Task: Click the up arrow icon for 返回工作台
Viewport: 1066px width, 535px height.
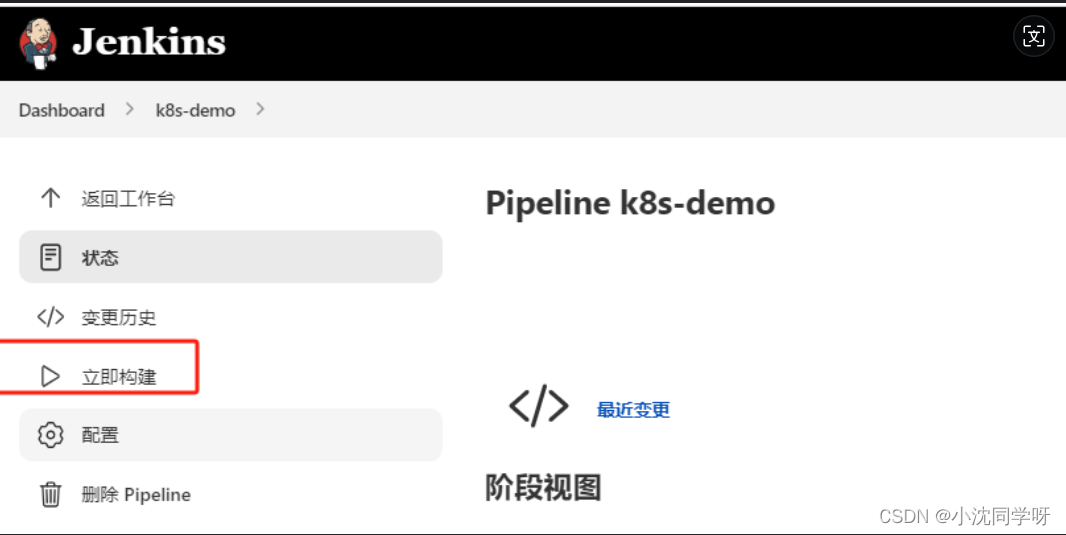Action: point(50,198)
